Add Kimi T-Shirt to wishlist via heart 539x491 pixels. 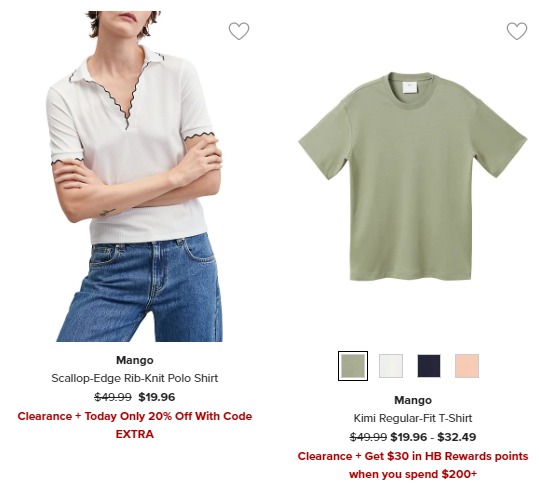[517, 31]
